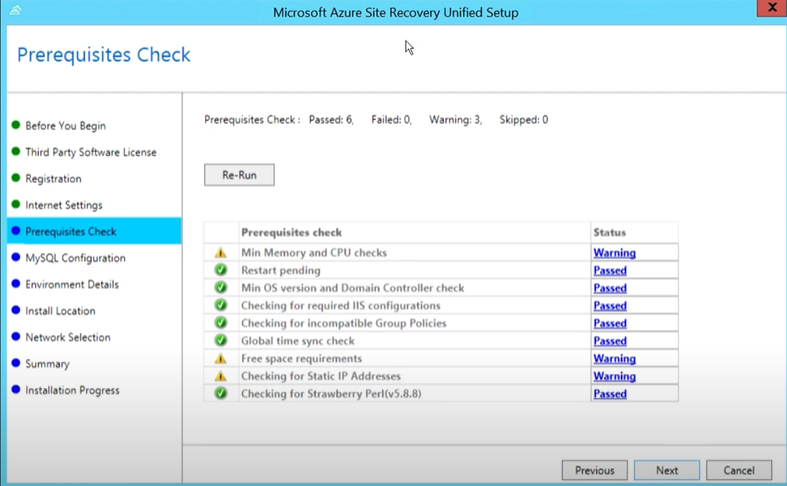Click 'Checking for Static IP Addresses' text
Image resolution: width=787 pixels, height=486 pixels.
pos(321,376)
